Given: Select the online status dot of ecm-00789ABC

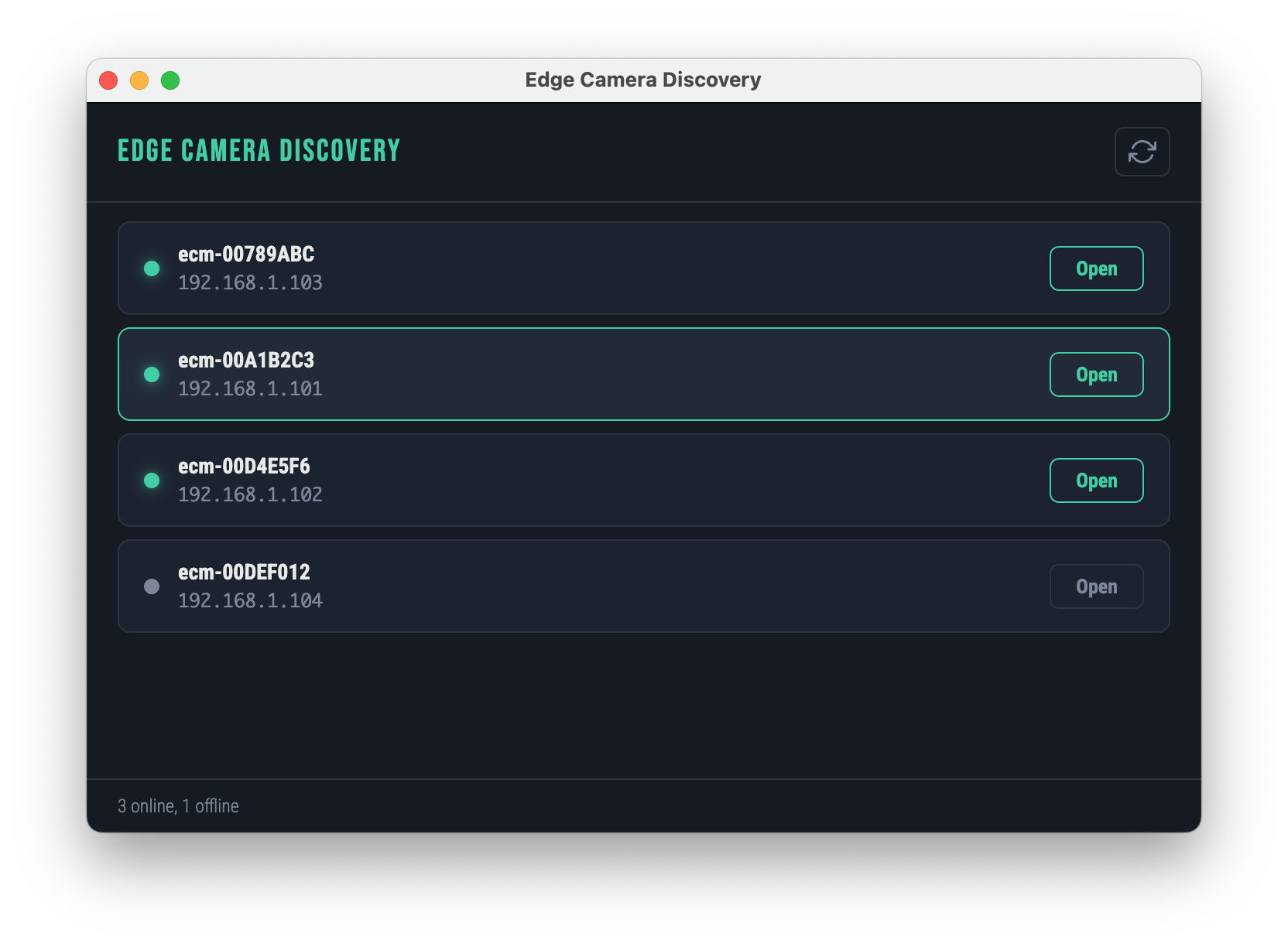Looking at the screenshot, I should tap(152, 268).
